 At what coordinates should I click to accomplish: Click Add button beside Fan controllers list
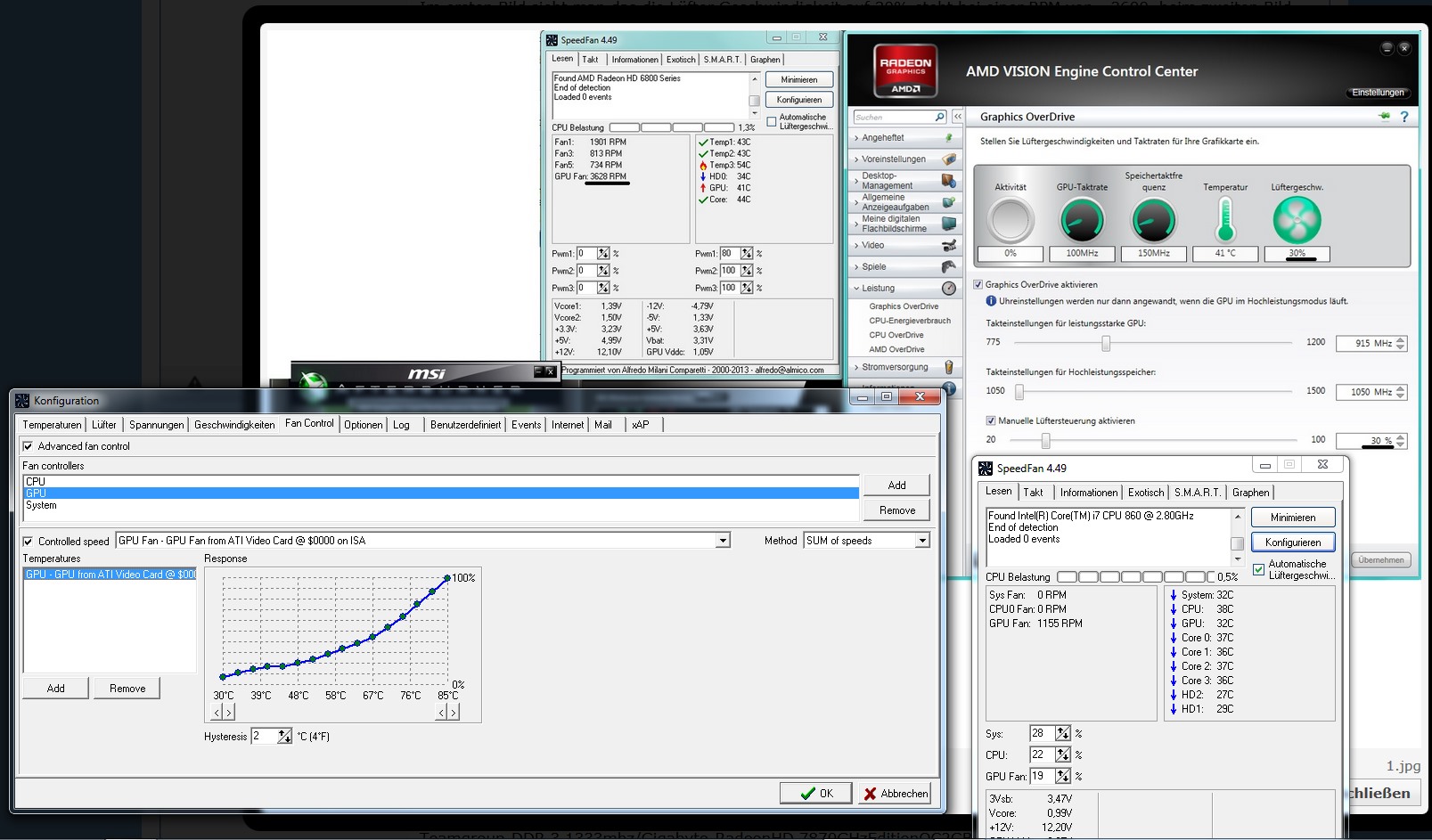click(896, 485)
